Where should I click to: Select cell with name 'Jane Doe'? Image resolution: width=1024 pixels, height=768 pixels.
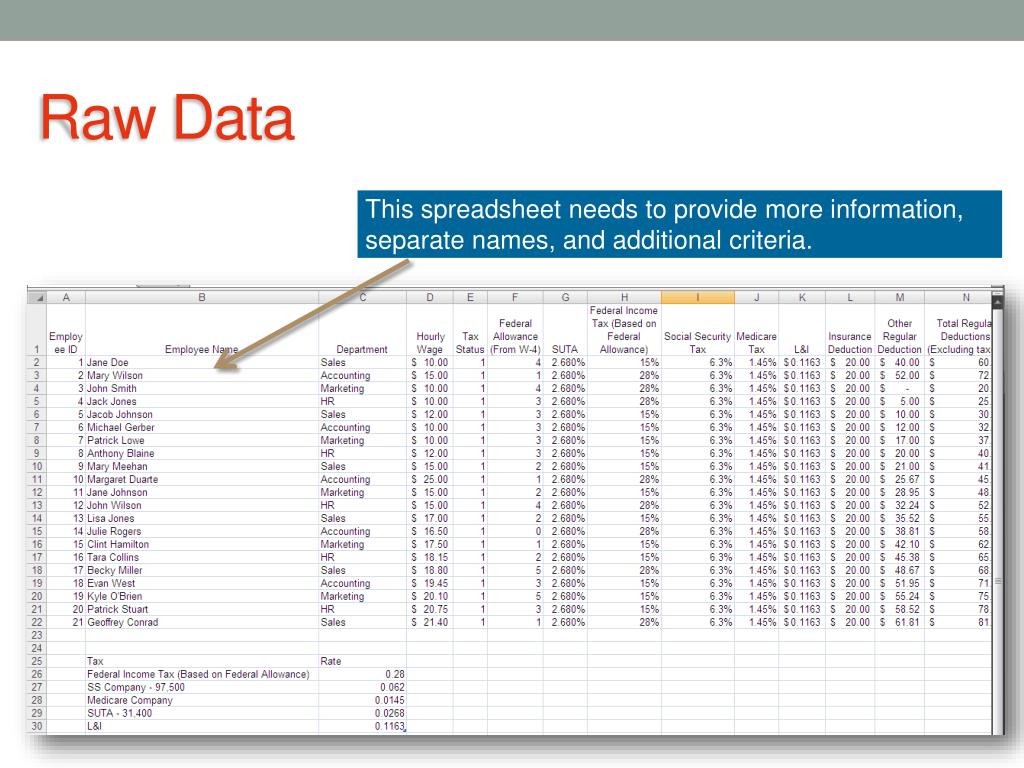[202, 362]
